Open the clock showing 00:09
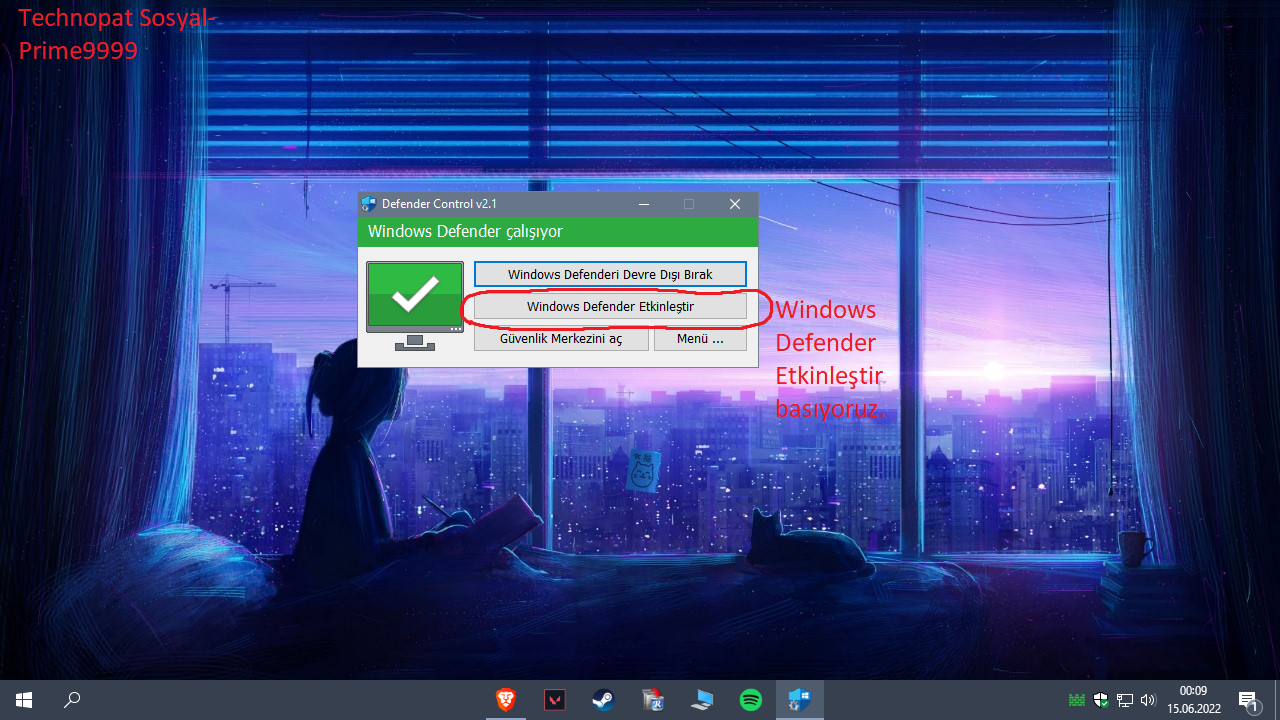 click(1193, 700)
